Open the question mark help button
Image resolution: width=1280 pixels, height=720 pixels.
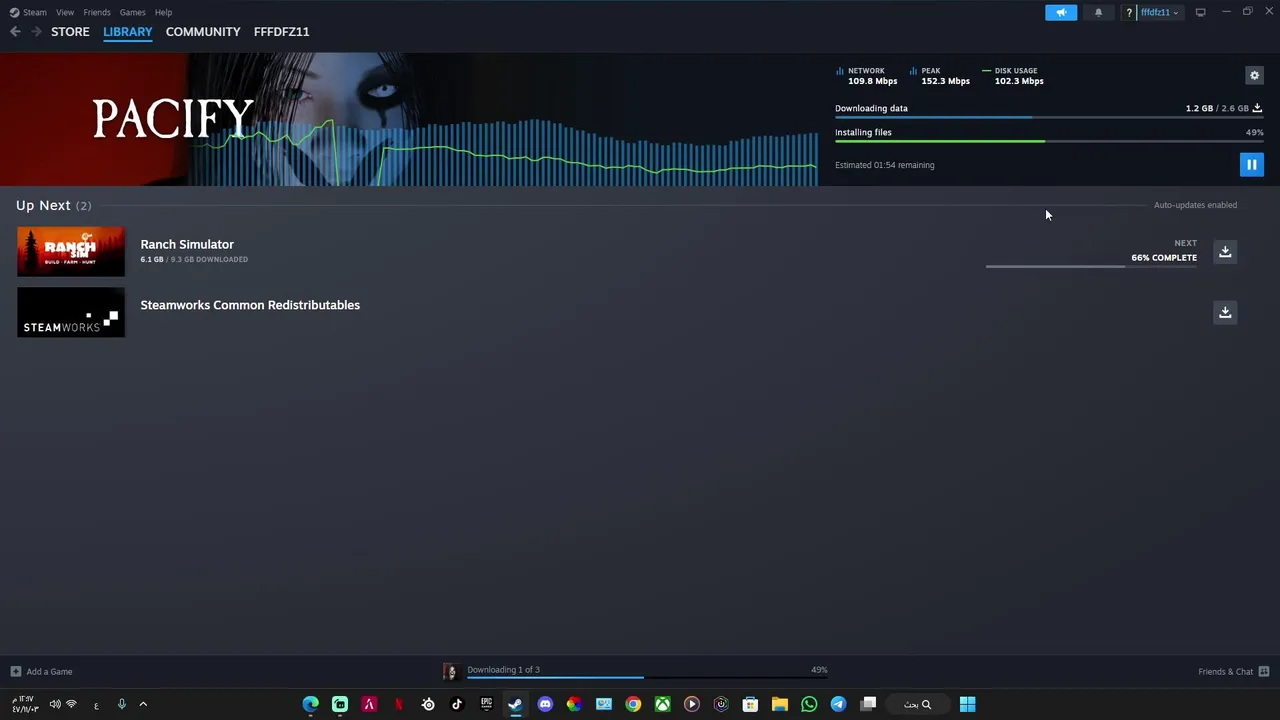(x=1129, y=12)
